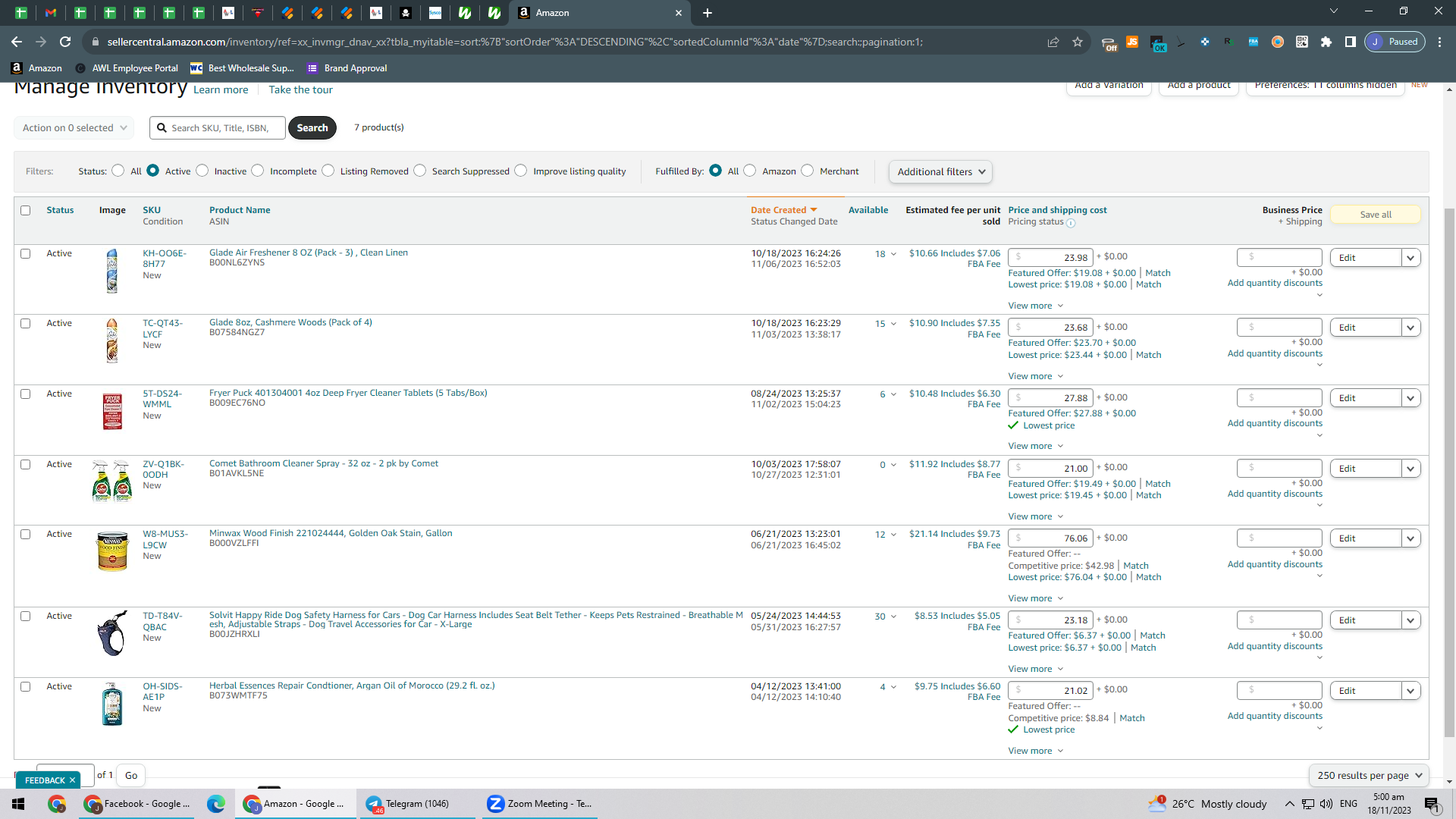
Task: Expand available quantity chevron for Cashmere Woods
Action: coord(893,324)
